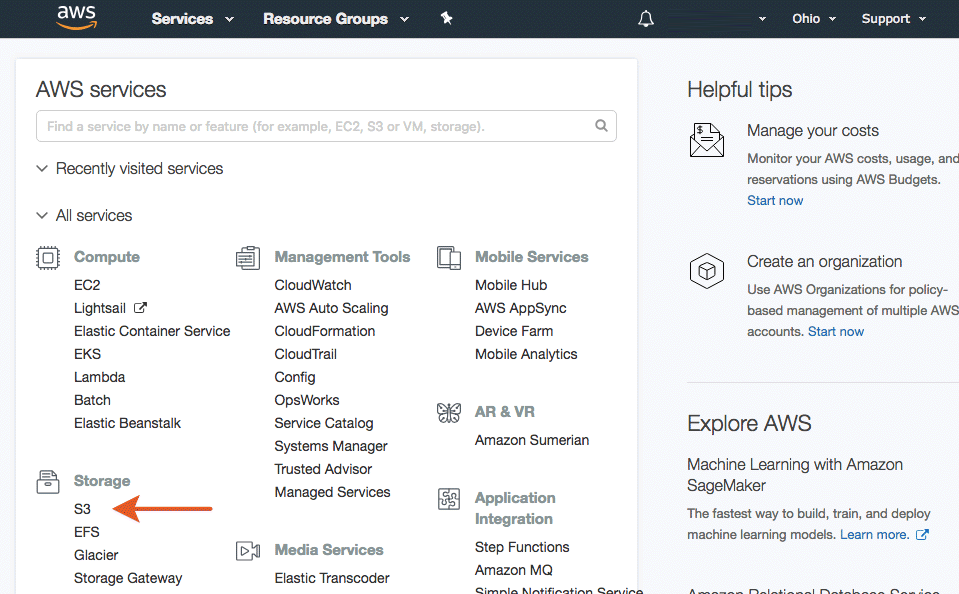The height and width of the screenshot is (594, 959).
Task: Click the search magnifier icon
Action: point(601,125)
